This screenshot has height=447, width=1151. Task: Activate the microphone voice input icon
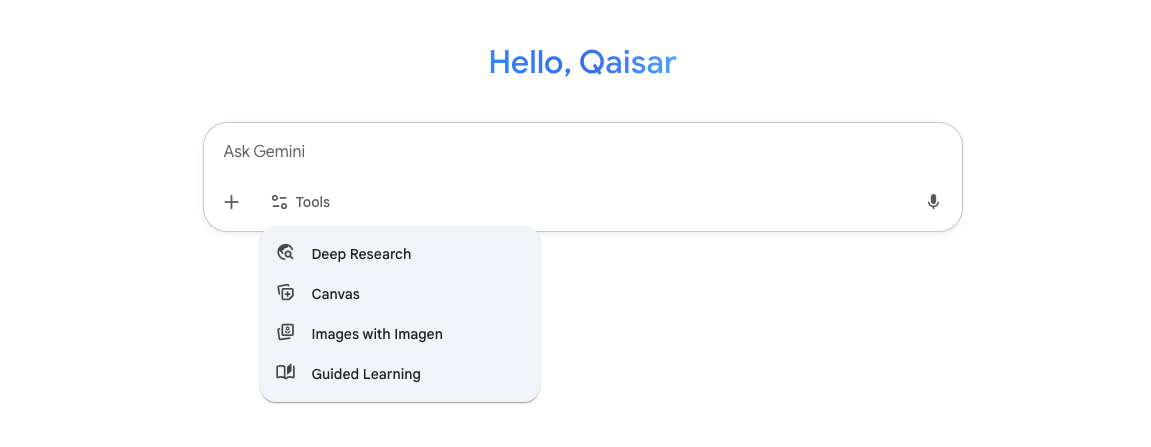(933, 202)
